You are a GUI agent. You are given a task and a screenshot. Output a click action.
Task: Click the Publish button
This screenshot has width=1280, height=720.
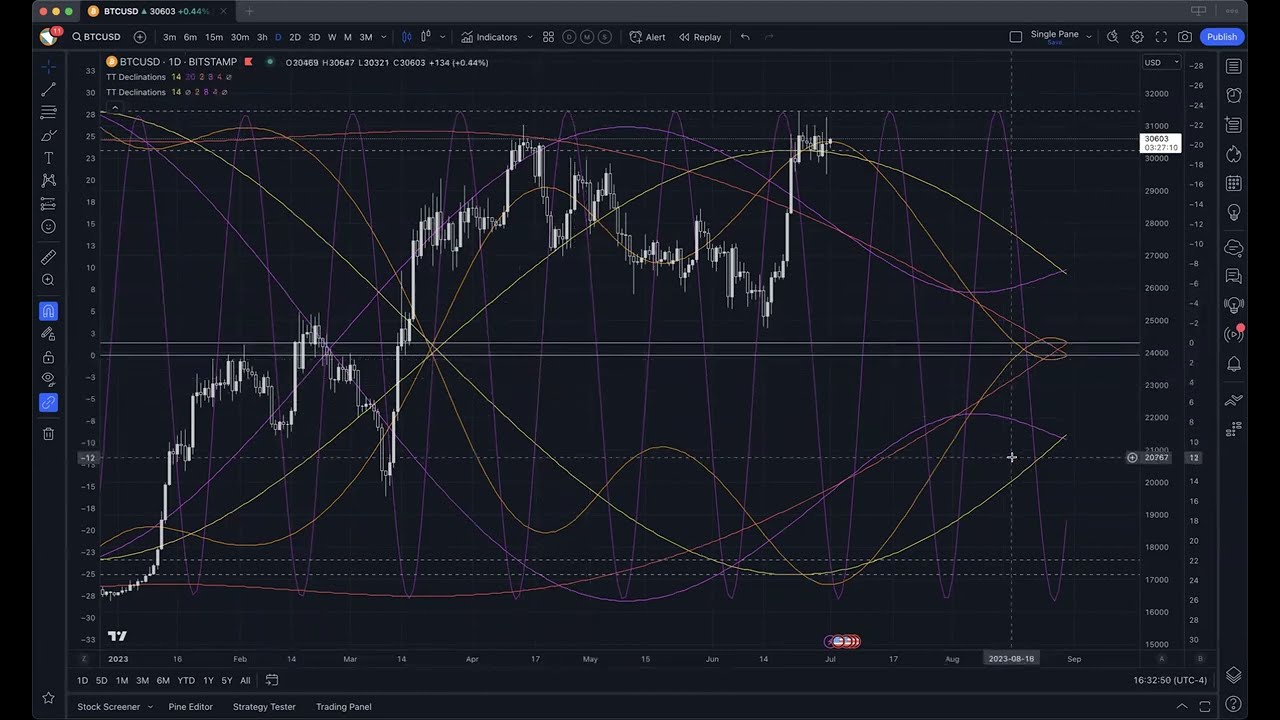pos(1222,37)
